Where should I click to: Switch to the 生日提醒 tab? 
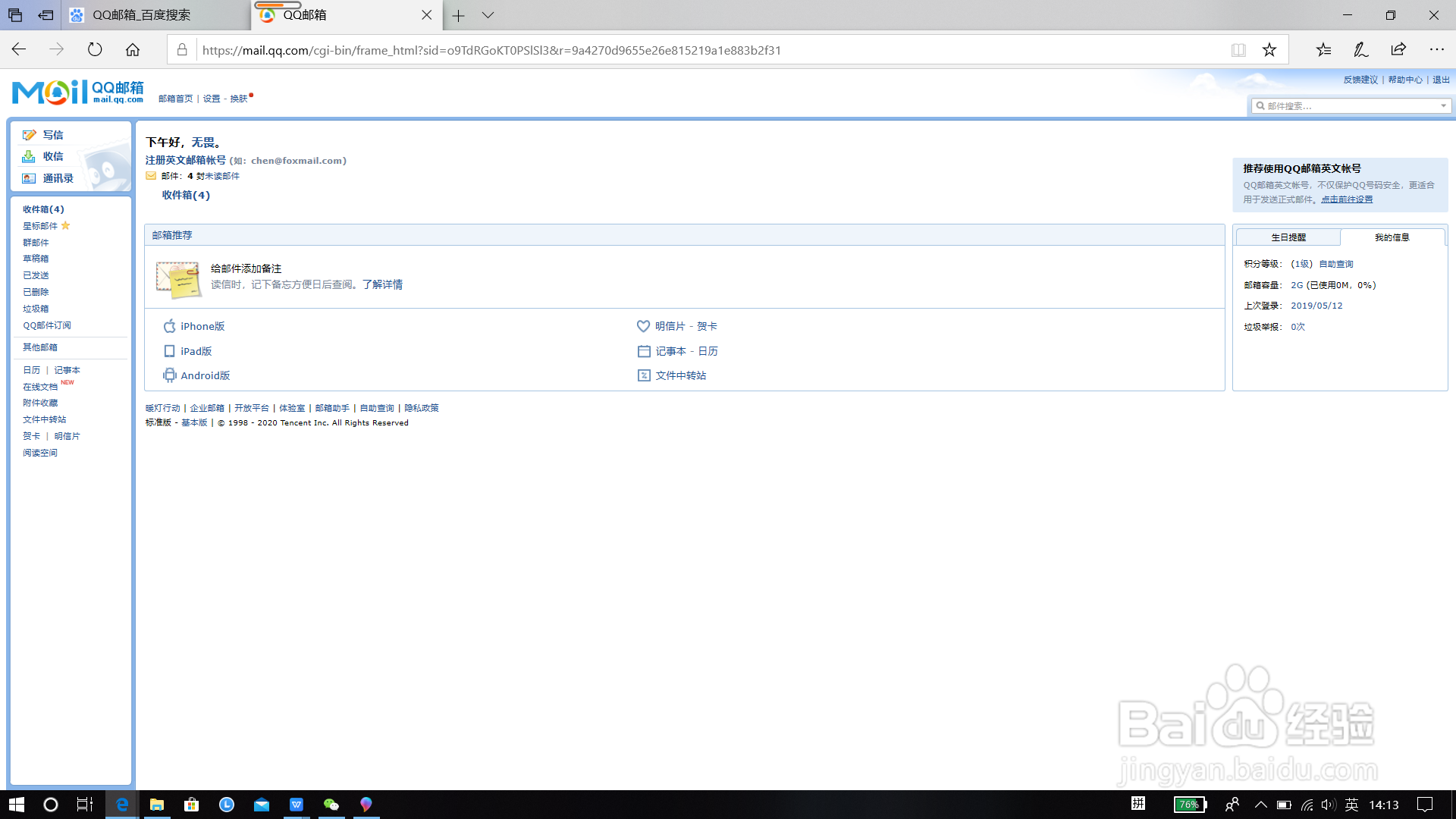click(1288, 237)
